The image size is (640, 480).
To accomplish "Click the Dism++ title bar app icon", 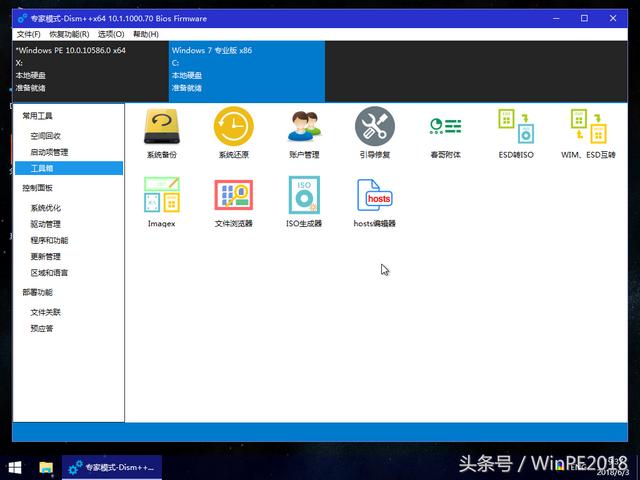I will coord(22,18).
